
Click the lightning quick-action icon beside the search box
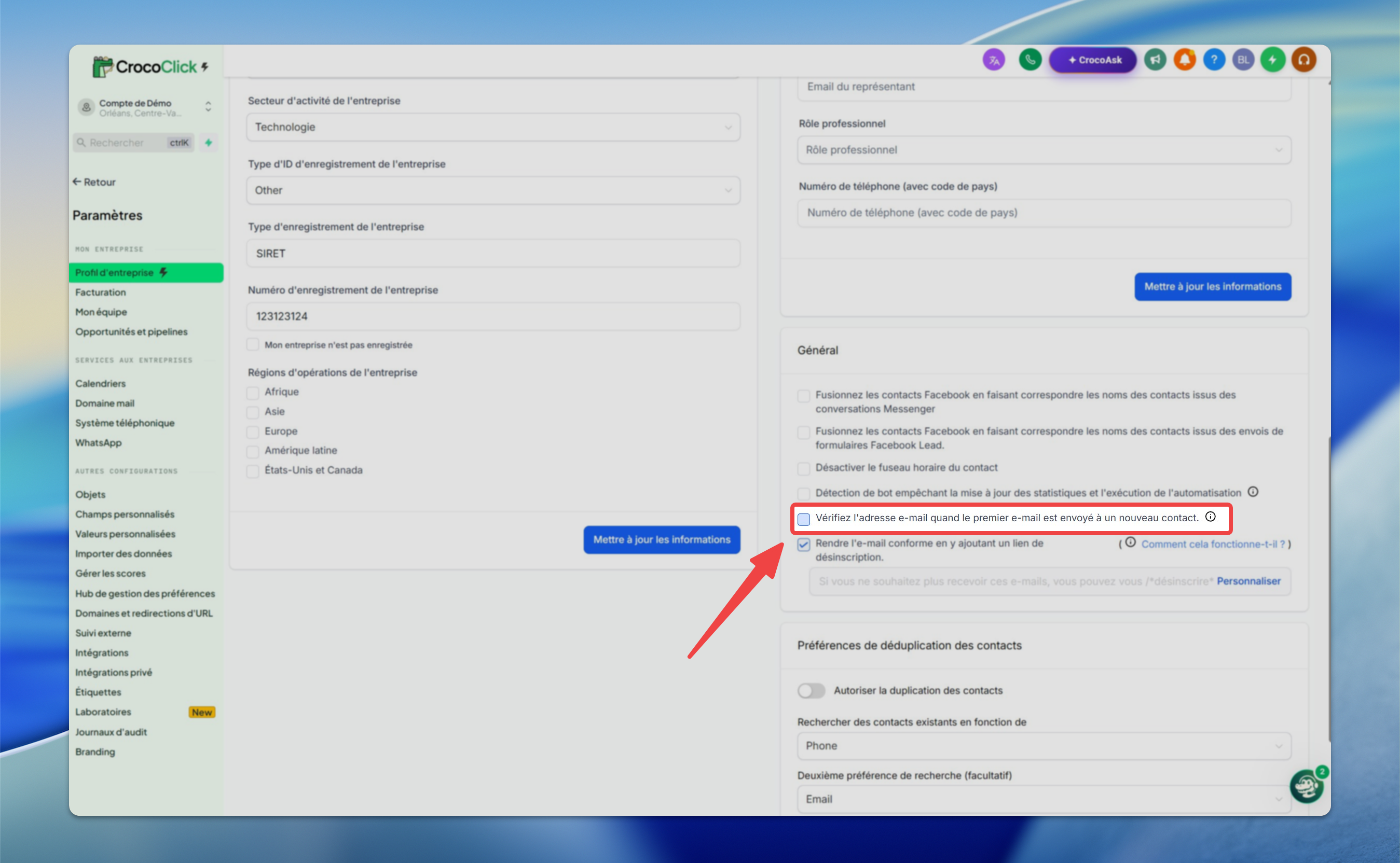(209, 143)
